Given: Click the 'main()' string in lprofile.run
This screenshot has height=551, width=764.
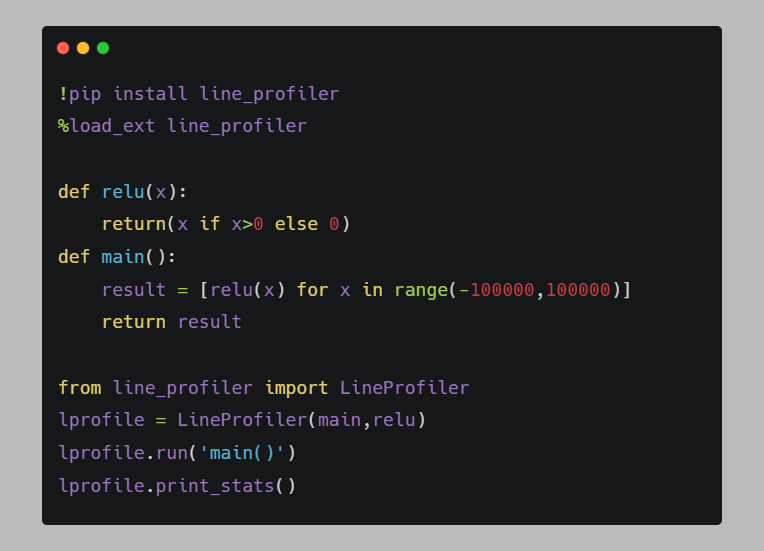Looking at the screenshot, I should [242, 453].
